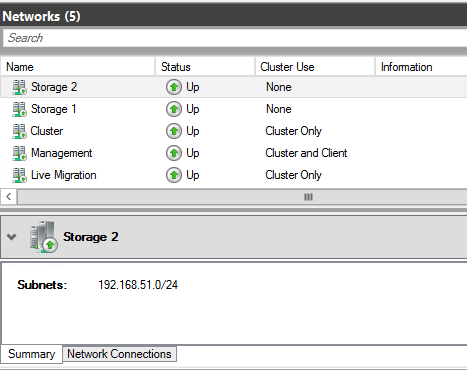Click the Storage 1 network icon
The width and height of the screenshot is (467, 378).
pyautogui.click(x=19, y=109)
